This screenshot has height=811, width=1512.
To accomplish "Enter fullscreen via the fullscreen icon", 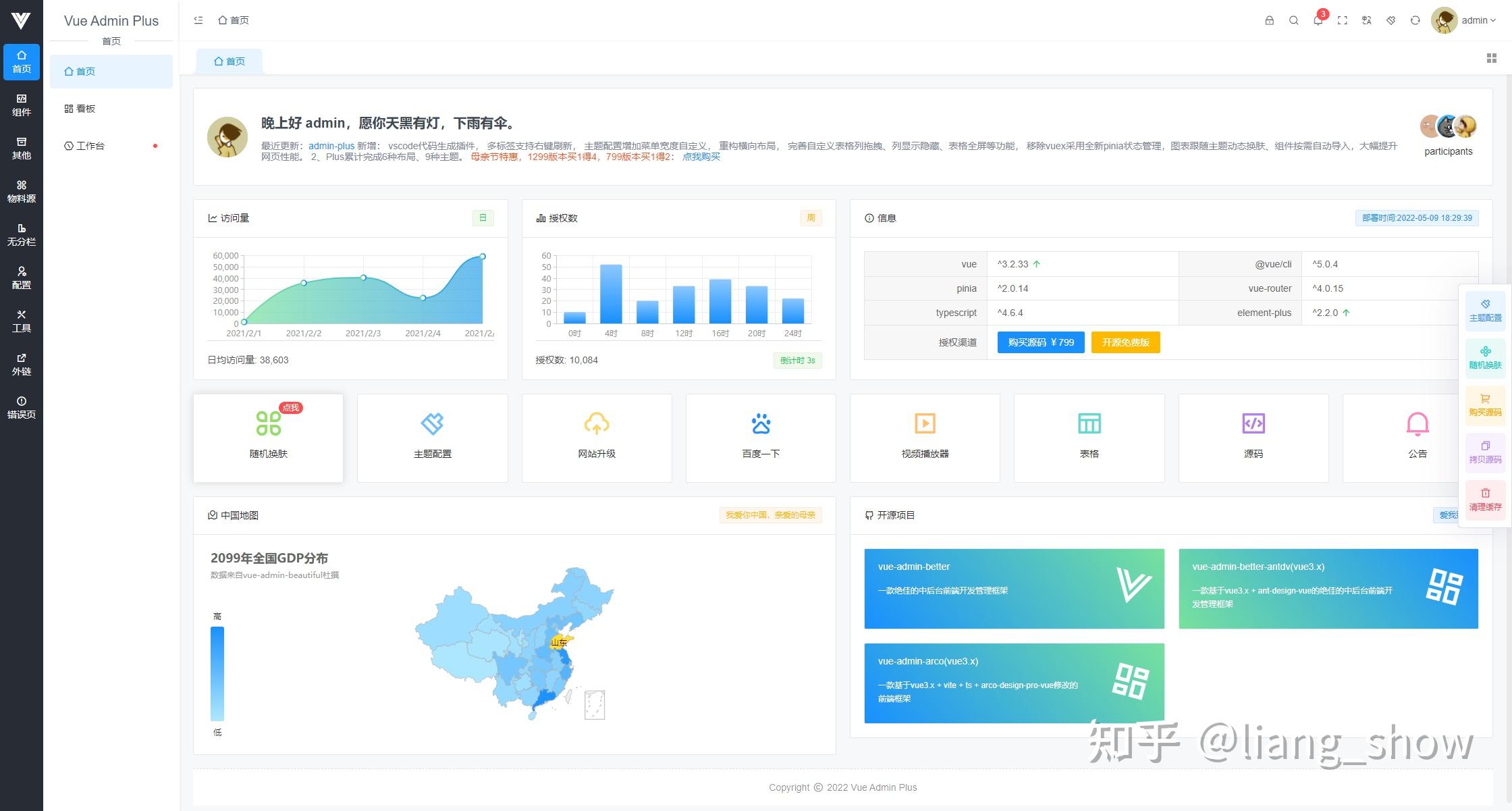I will (1342, 20).
